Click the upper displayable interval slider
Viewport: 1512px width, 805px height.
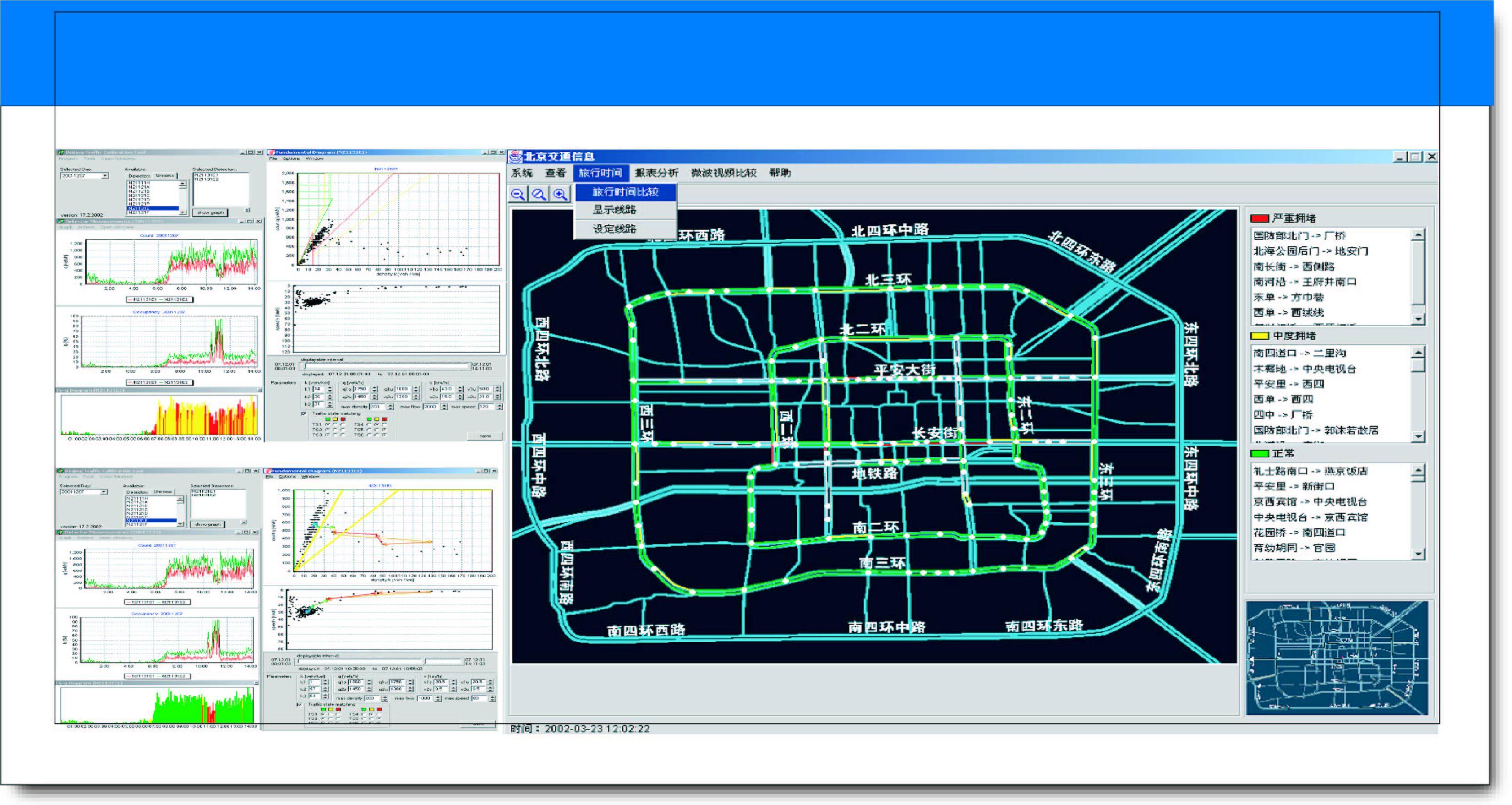point(386,366)
